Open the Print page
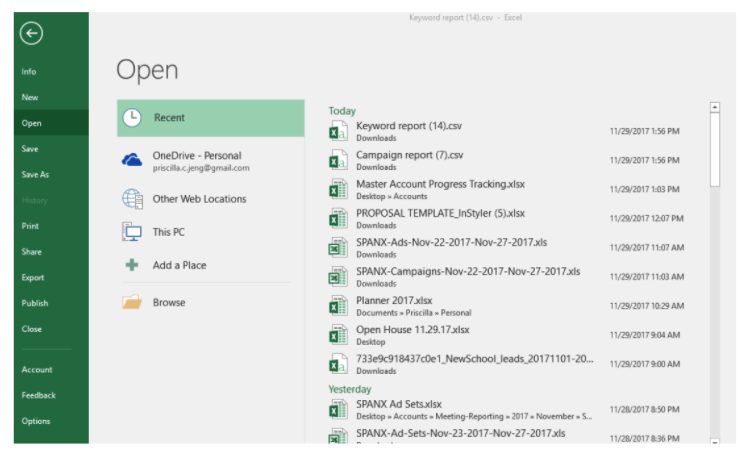745x471 pixels. pos(51,226)
